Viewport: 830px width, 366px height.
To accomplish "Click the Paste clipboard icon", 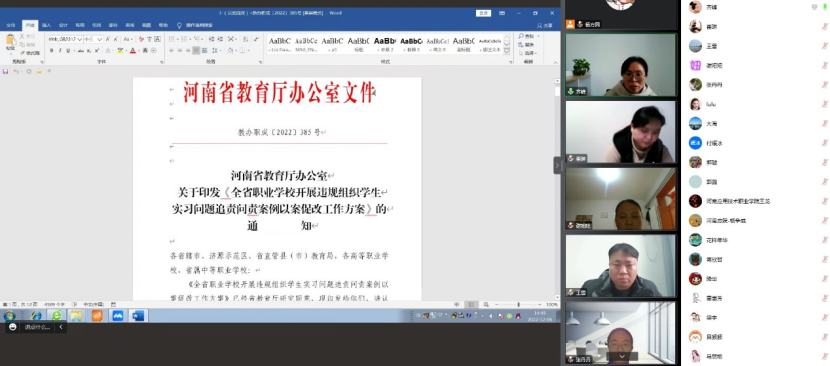I will pyautogui.click(x=10, y=40).
